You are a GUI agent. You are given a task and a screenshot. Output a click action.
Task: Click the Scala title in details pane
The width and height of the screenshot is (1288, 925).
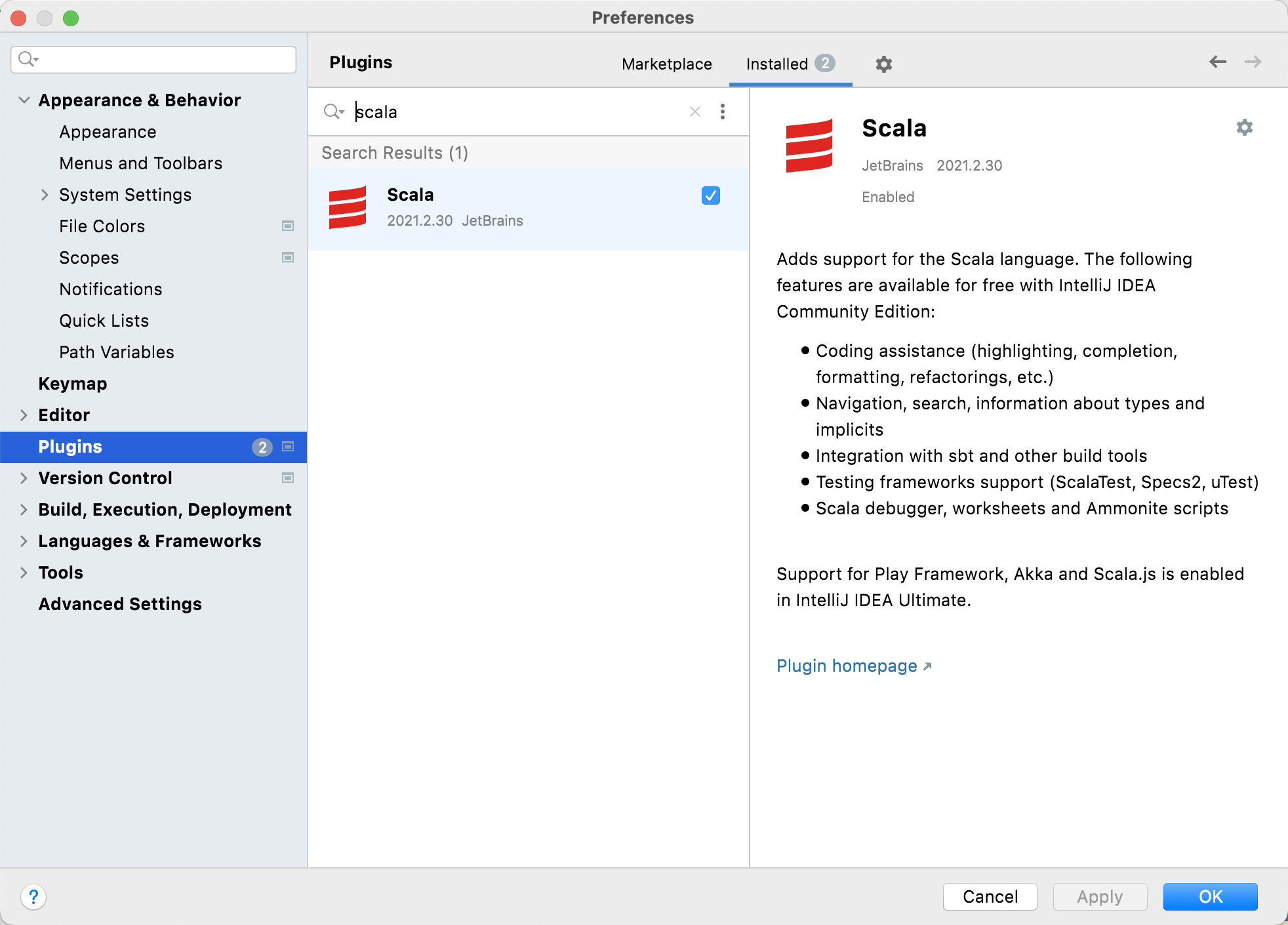(894, 128)
